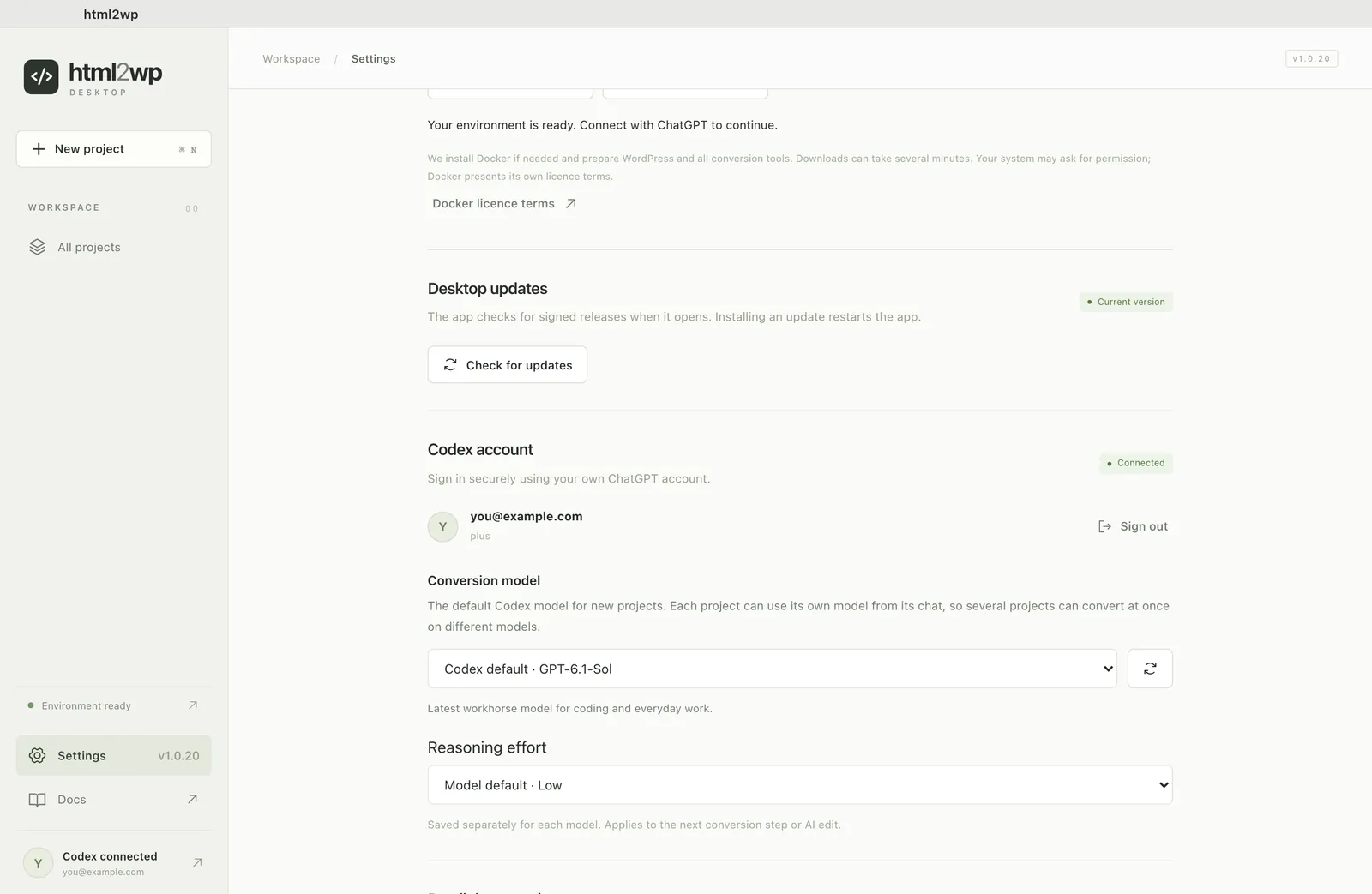Click the v1.0.20 version badge top right

click(x=1311, y=58)
